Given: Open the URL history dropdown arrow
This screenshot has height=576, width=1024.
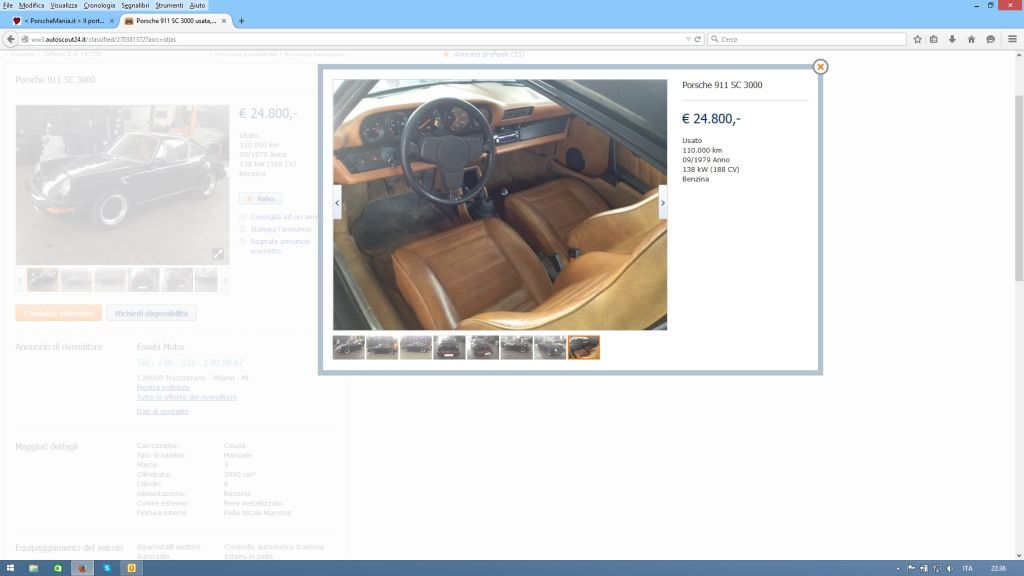Looking at the screenshot, I should pyautogui.click(x=688, y=39).
